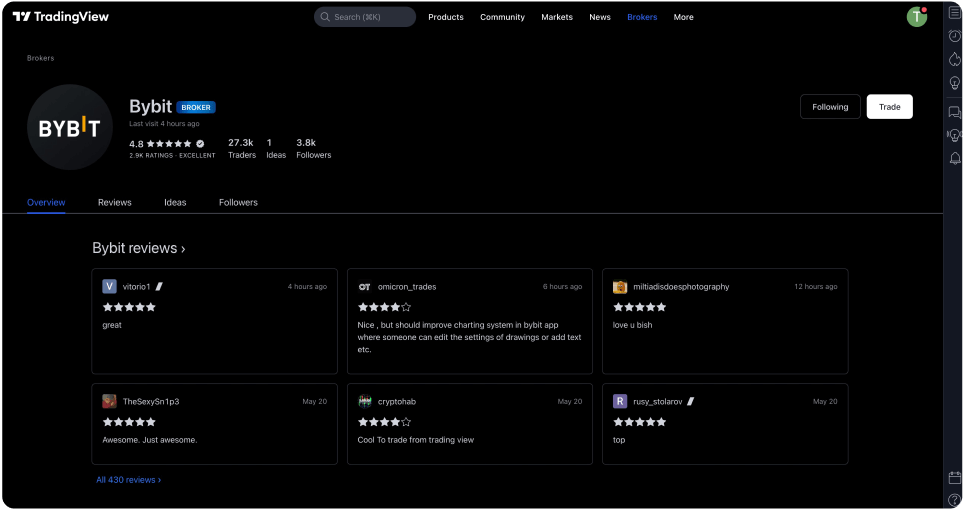Click the TradingView logo
The width and height of the screenshot is (964, 510).
[x=61, y=17]
